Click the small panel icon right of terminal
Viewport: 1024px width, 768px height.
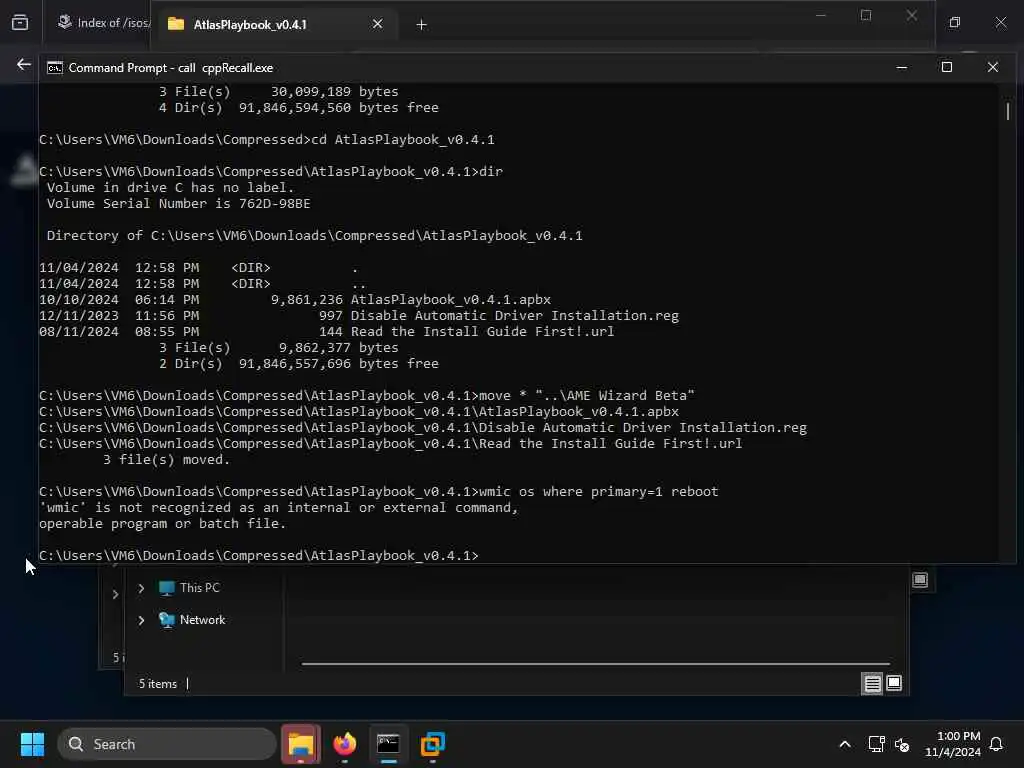point(920,580)
